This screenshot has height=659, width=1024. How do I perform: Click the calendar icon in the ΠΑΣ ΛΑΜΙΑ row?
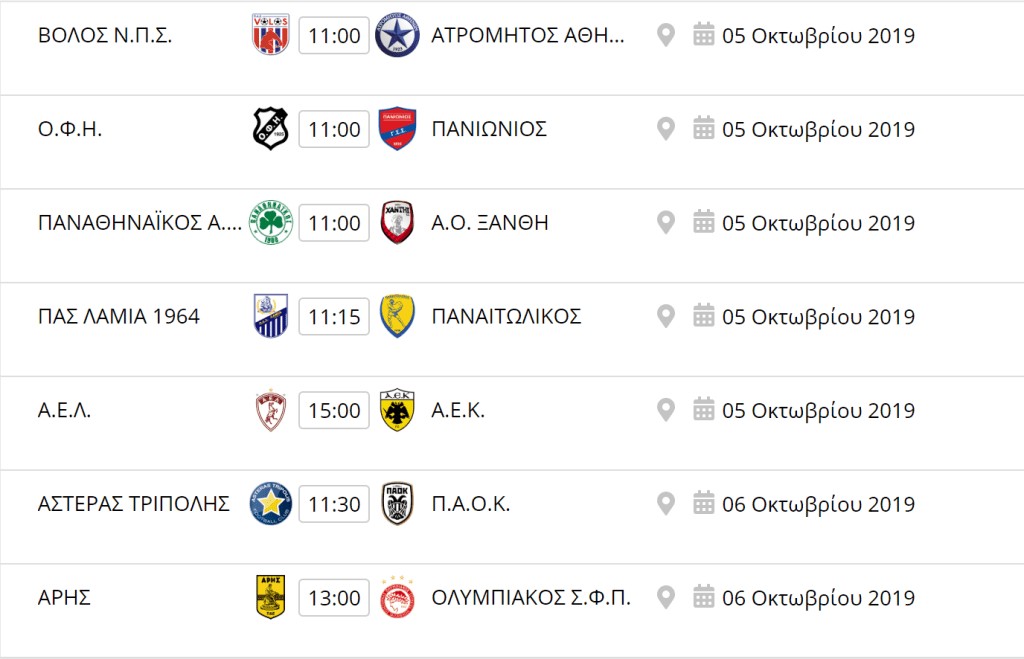(703, 315)
